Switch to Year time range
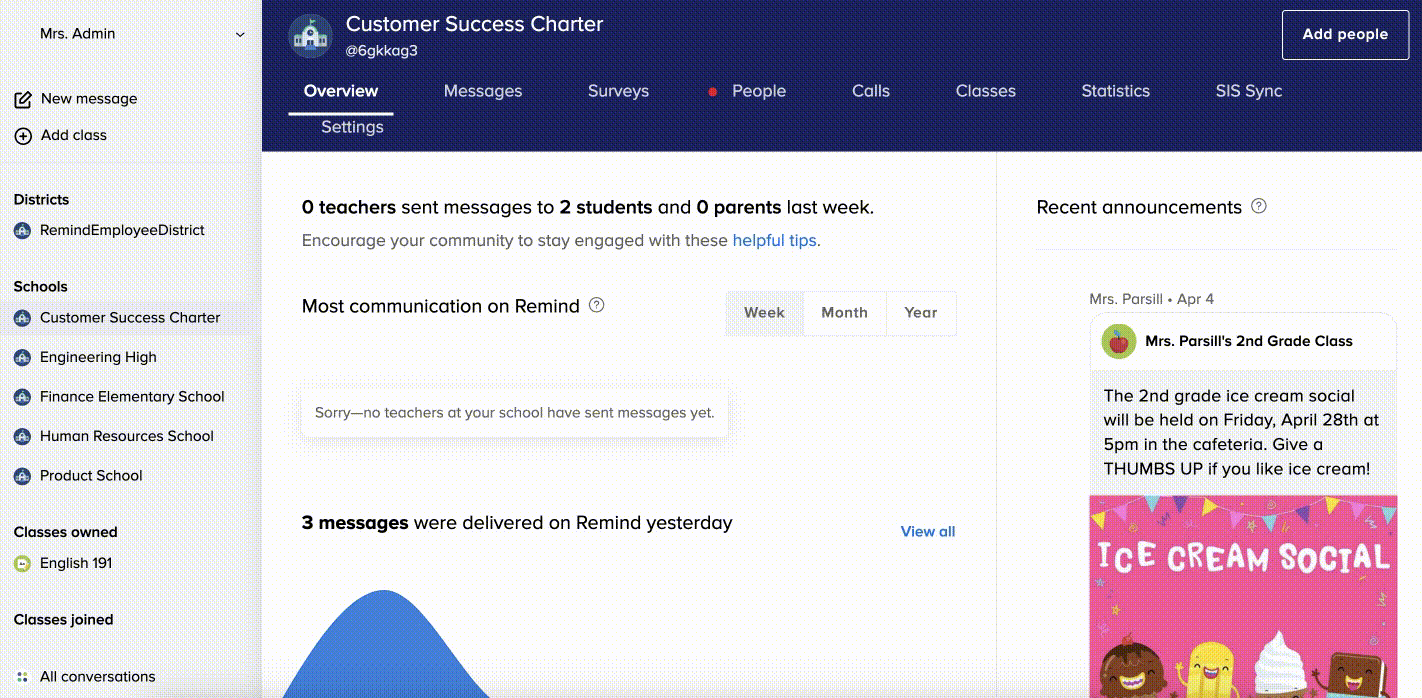 (x=920, y=313)
